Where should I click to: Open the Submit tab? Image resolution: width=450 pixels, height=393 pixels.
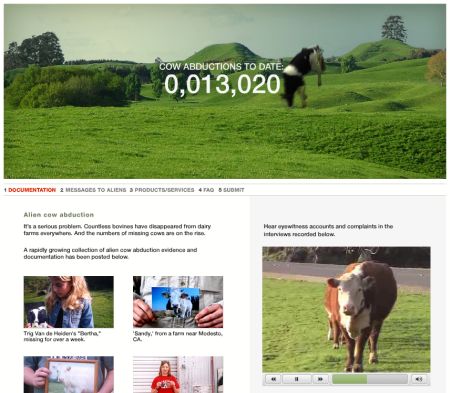(x=231, y=190)
